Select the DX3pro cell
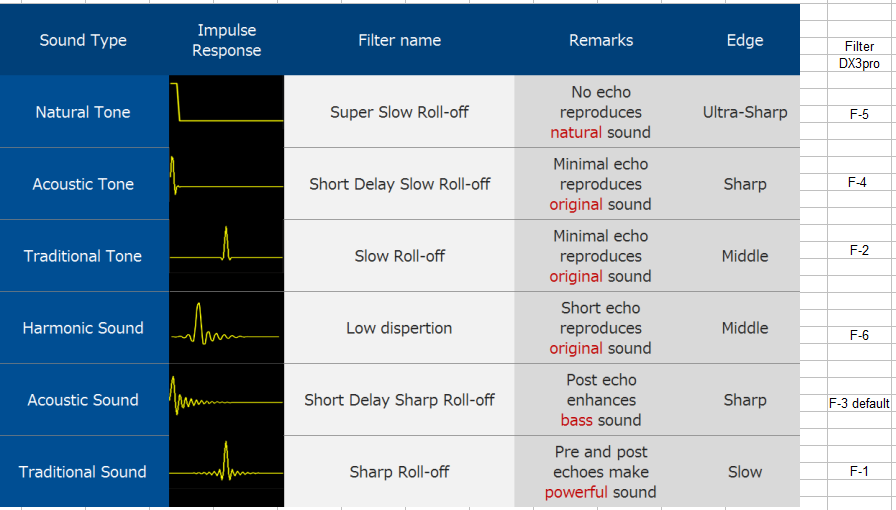The image size is (896, 510). [x=859, y=63]
